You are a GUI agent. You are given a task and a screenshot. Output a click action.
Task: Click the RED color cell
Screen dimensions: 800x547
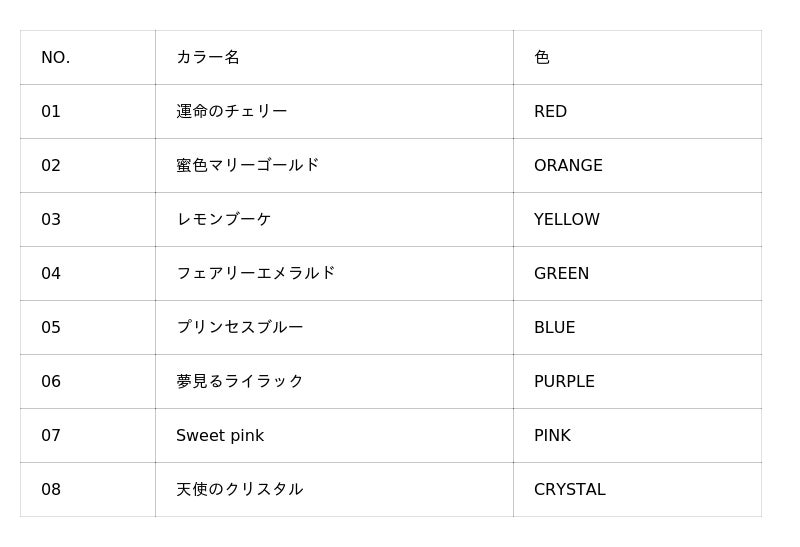[x=551, y=112]
